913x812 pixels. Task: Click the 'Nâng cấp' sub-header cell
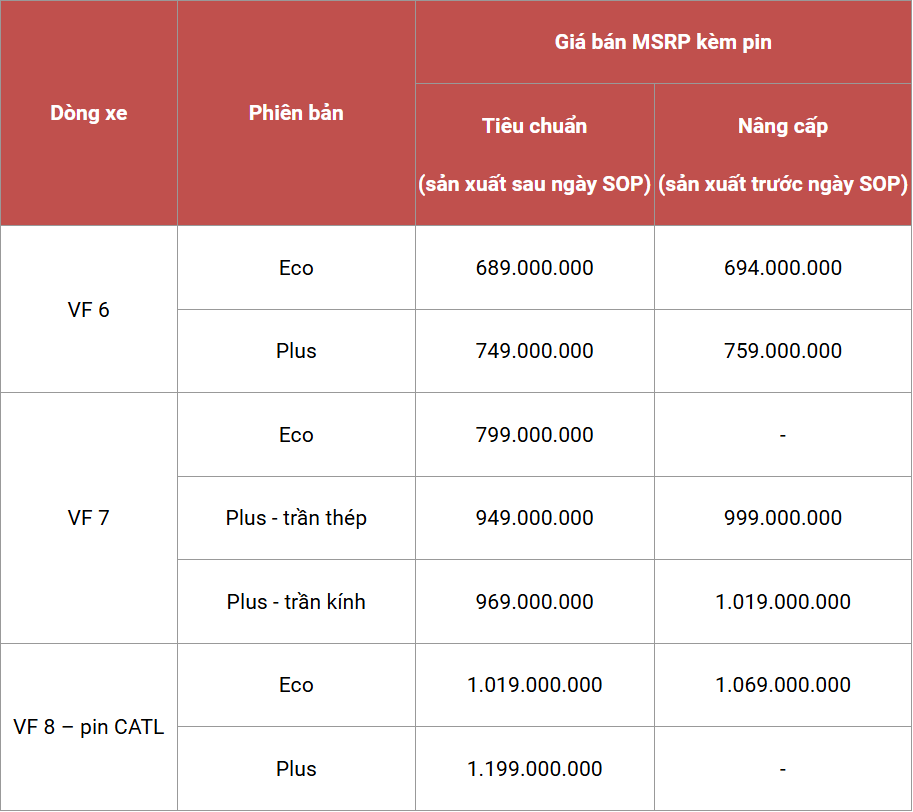pos(783,154)
